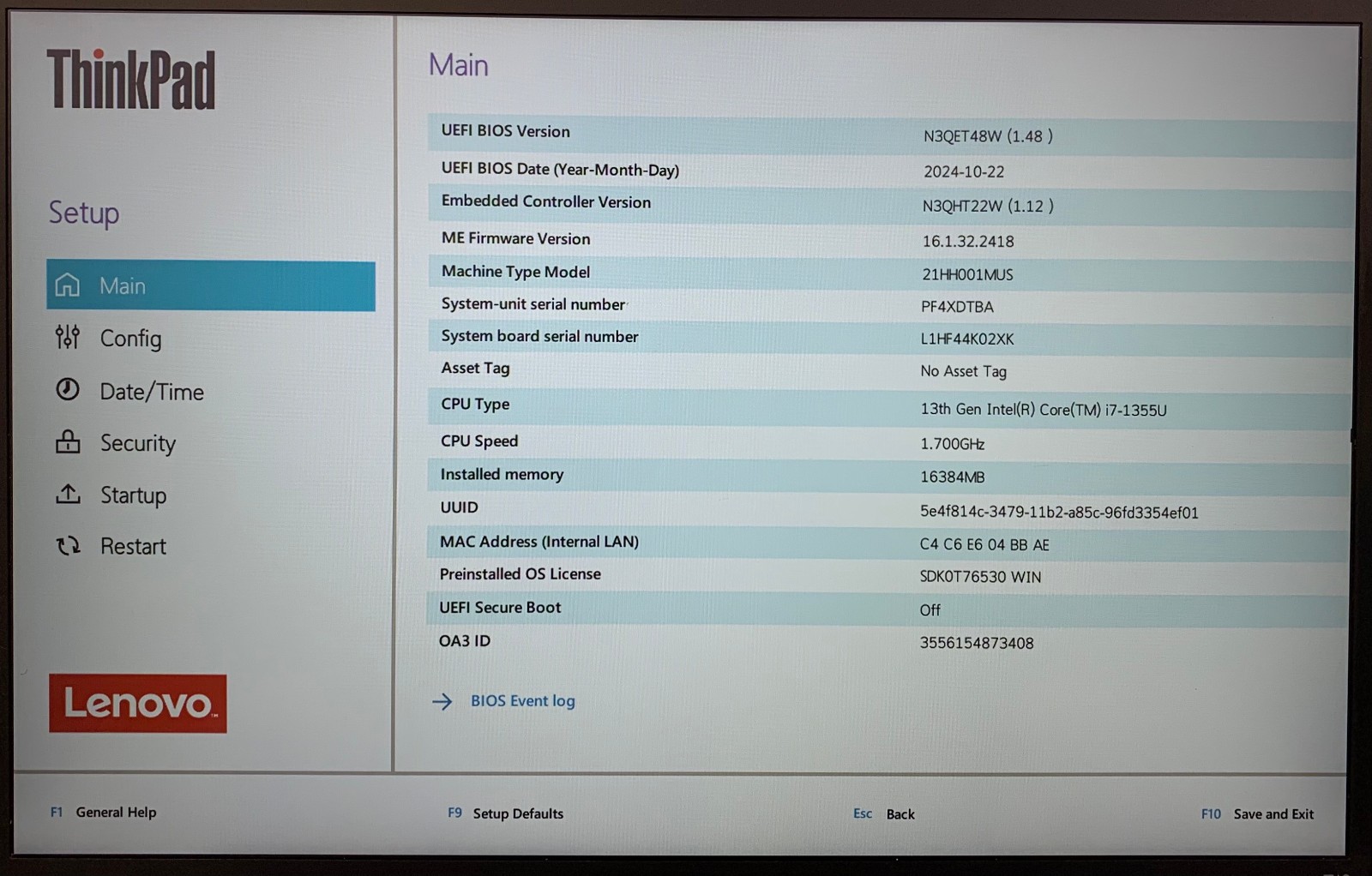Click F10 Save and Exit
The image size is (1372, 876).
(1257, 814)
